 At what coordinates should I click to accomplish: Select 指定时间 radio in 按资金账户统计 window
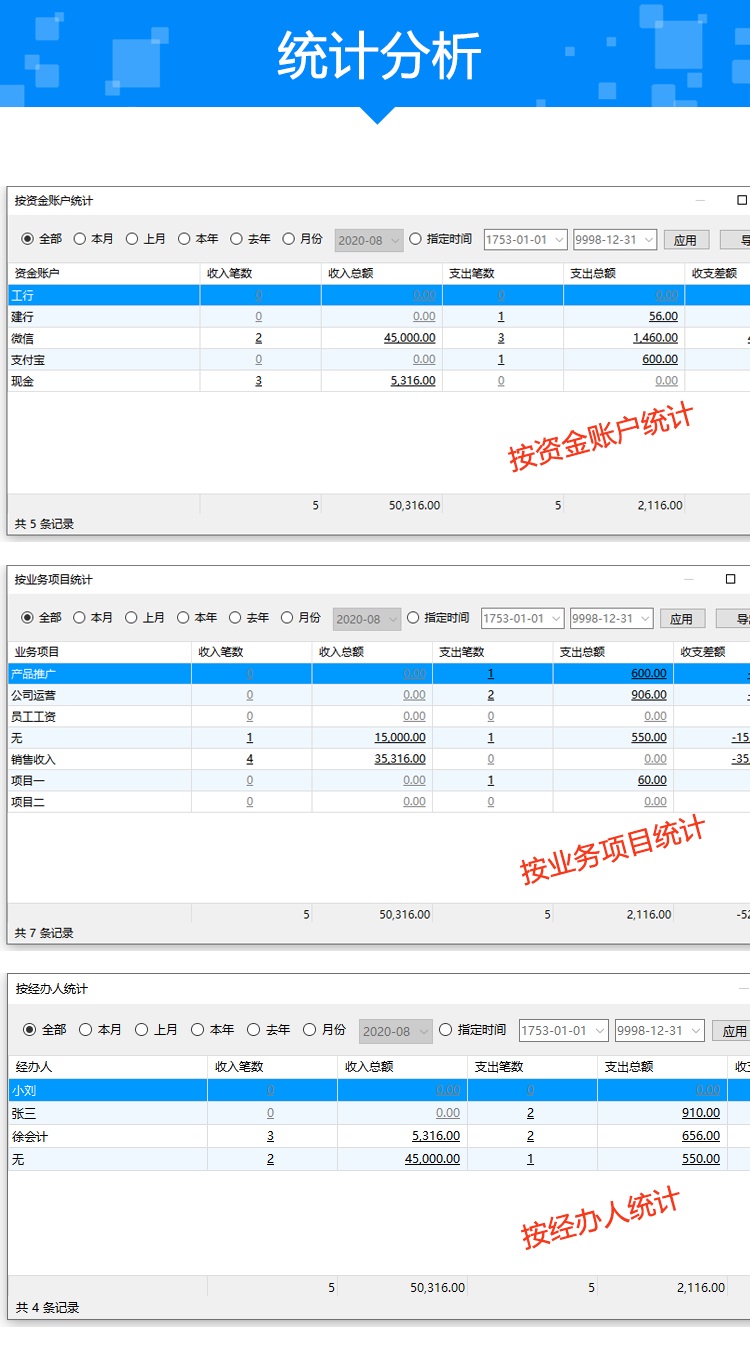(440, 239)
